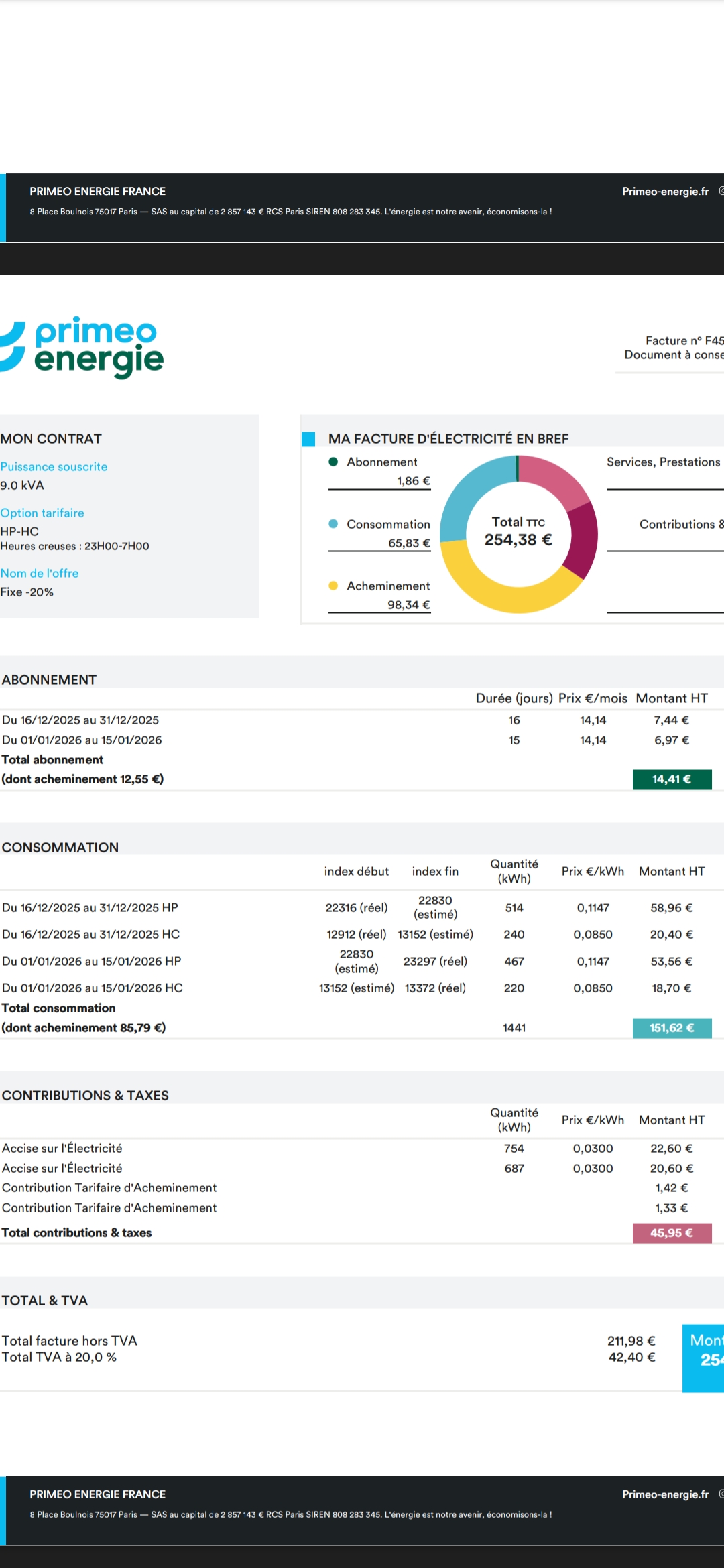Select the '23297 (réel)' index value

pyautogui.click(x=436, y=962)
